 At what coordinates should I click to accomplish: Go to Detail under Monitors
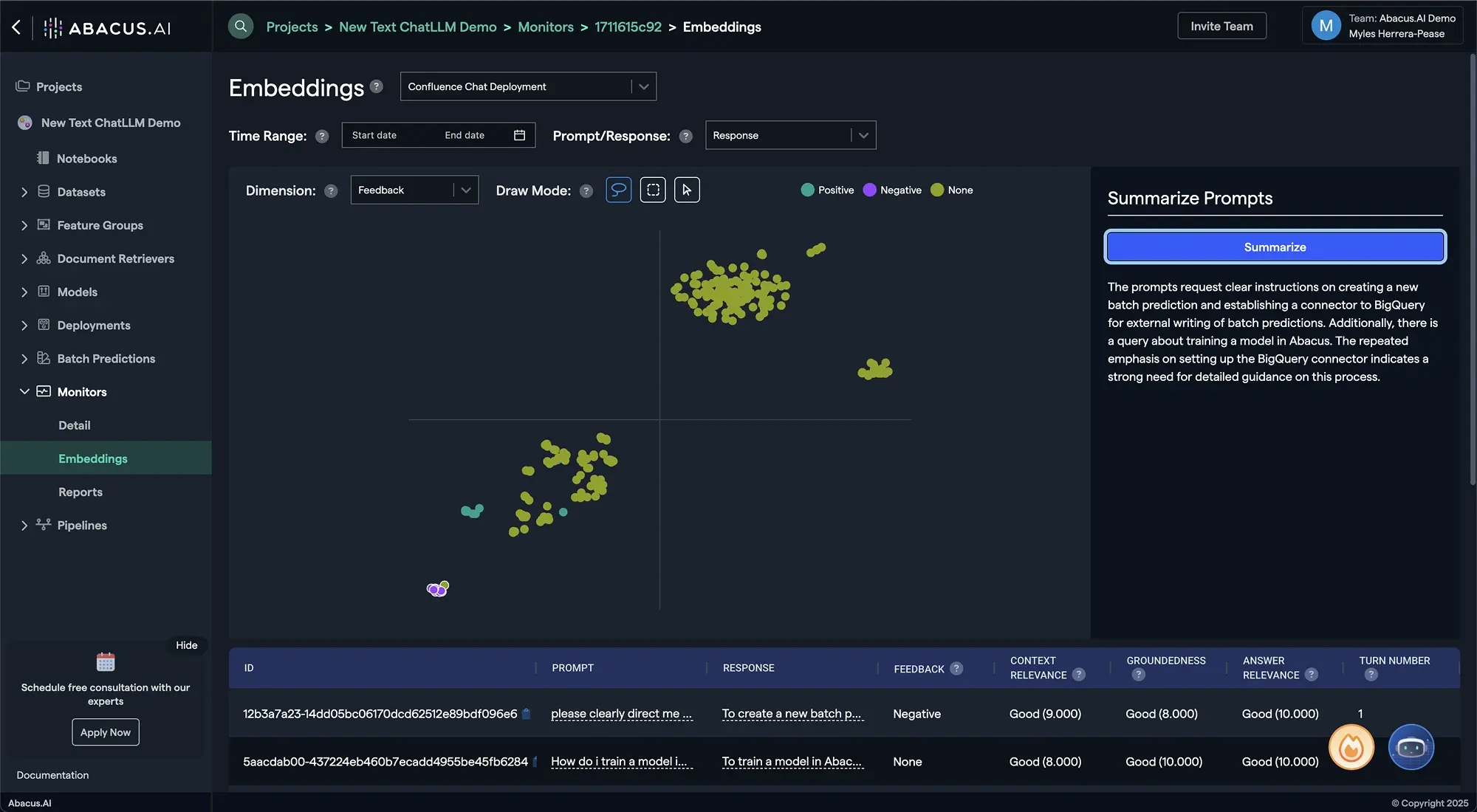(x=75, y=426)
